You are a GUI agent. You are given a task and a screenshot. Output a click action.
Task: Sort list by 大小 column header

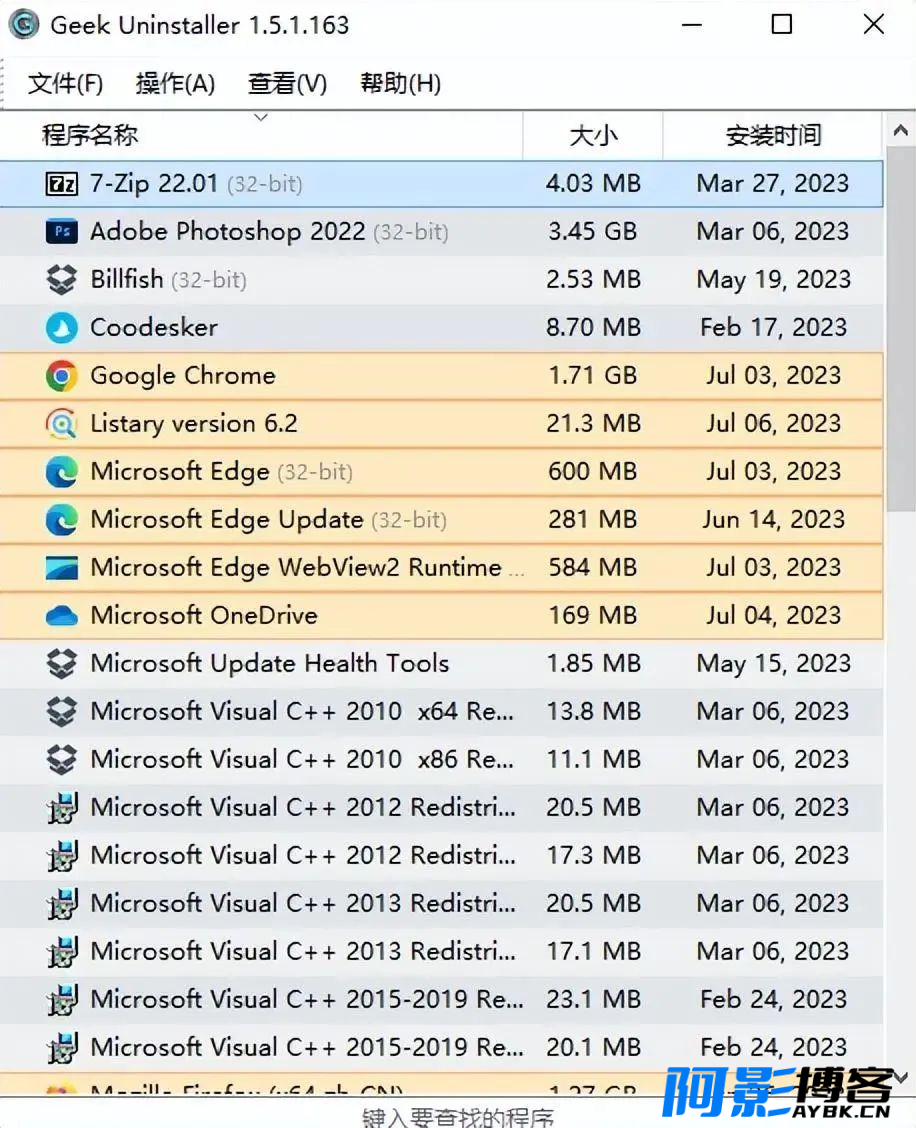point(593,135)
